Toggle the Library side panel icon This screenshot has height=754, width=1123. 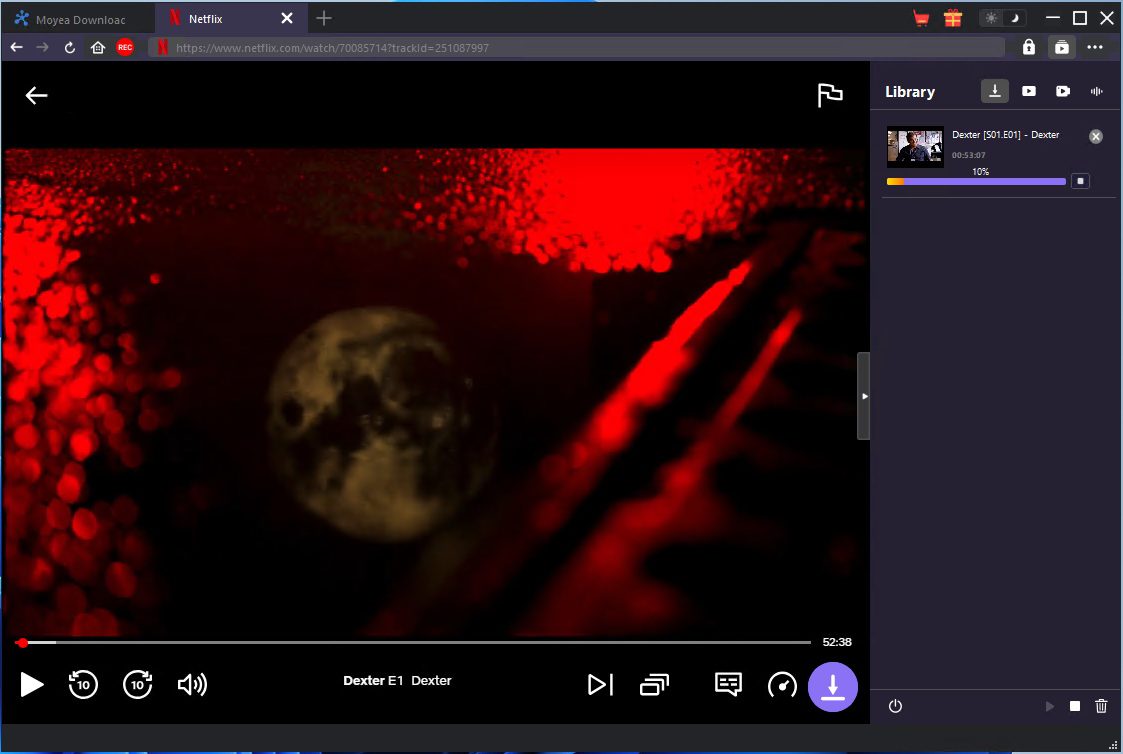point(1061,47)
